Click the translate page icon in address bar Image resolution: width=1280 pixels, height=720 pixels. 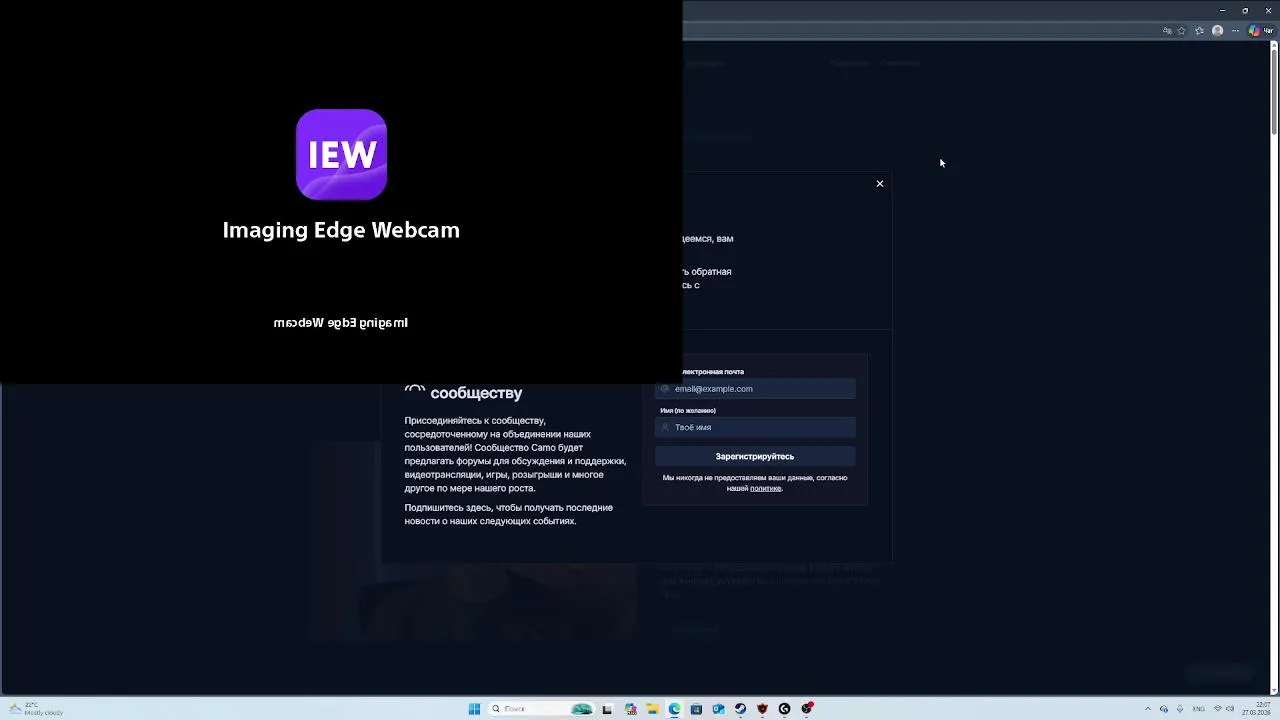1167,31
